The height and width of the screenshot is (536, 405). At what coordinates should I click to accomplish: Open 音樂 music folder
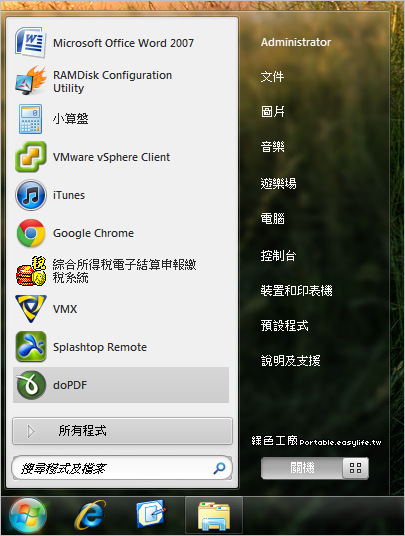272,147
